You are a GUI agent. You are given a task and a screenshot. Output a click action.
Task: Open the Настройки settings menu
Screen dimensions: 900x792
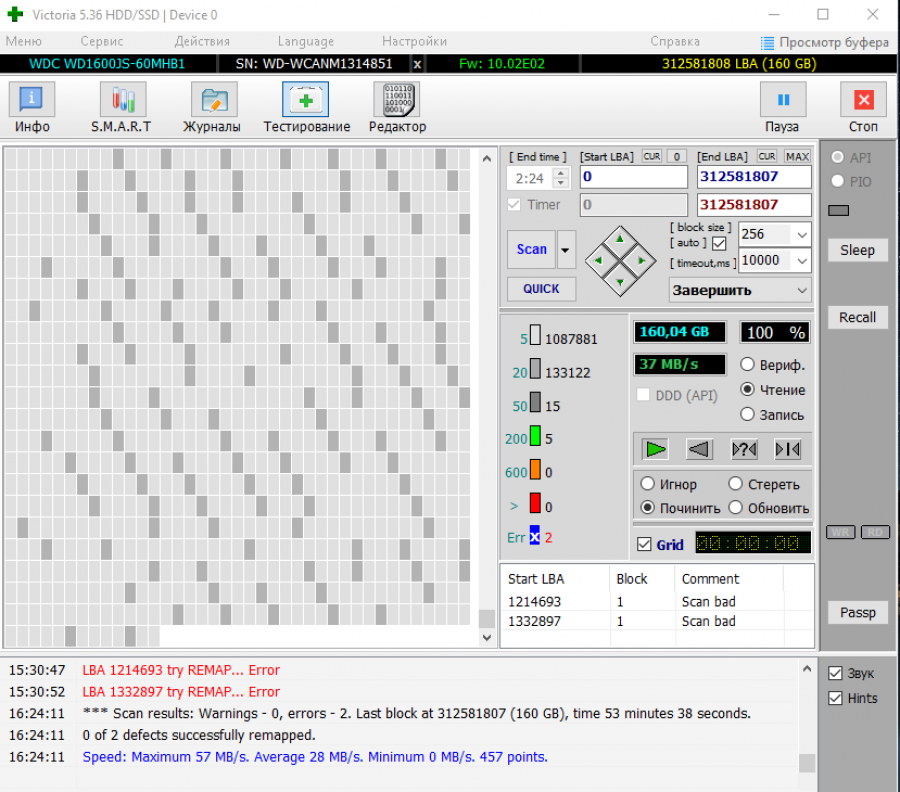click(414, 41)
